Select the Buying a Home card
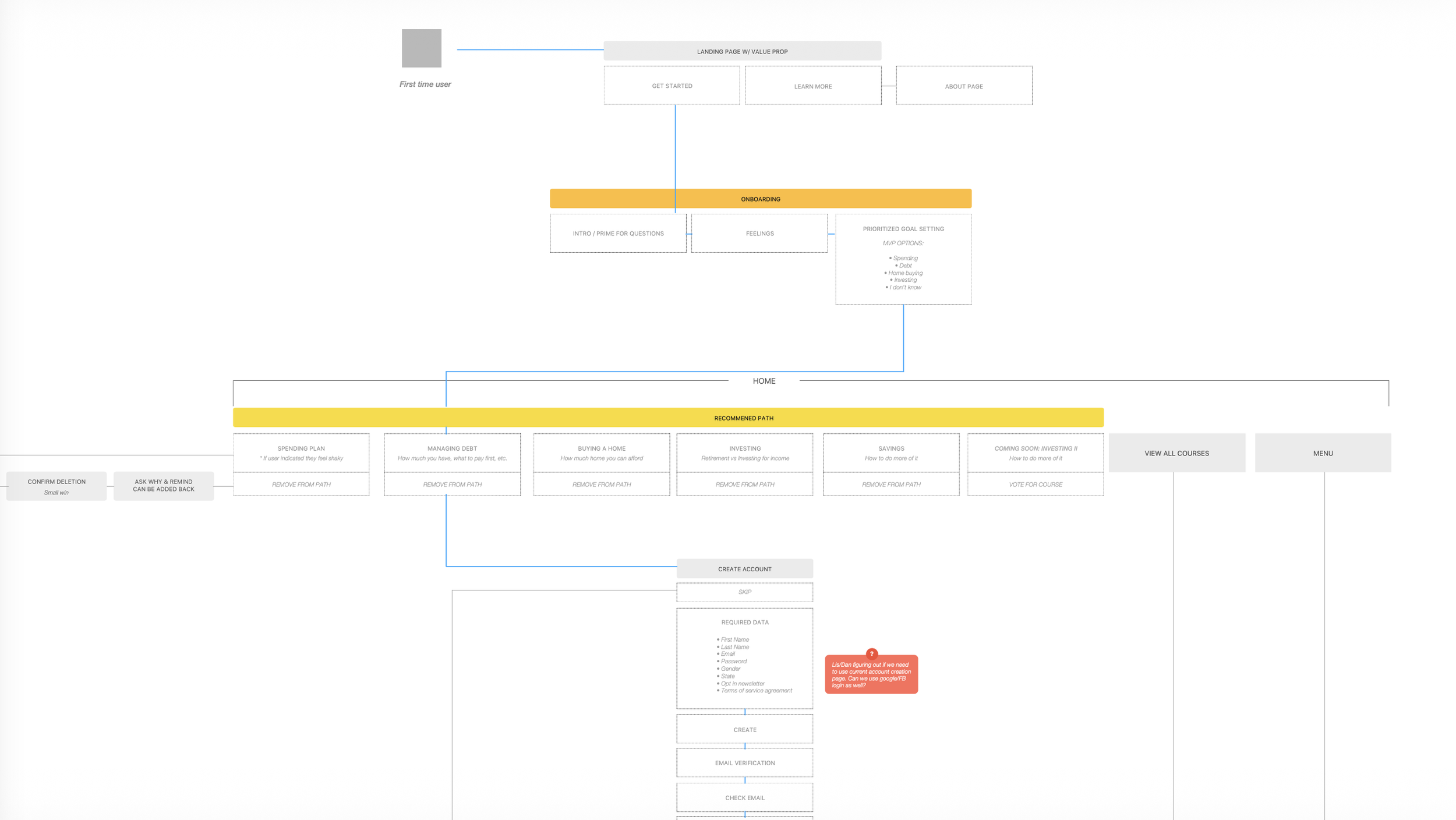1456x820 pixels. pyautogui.click(x=601, y=453)
